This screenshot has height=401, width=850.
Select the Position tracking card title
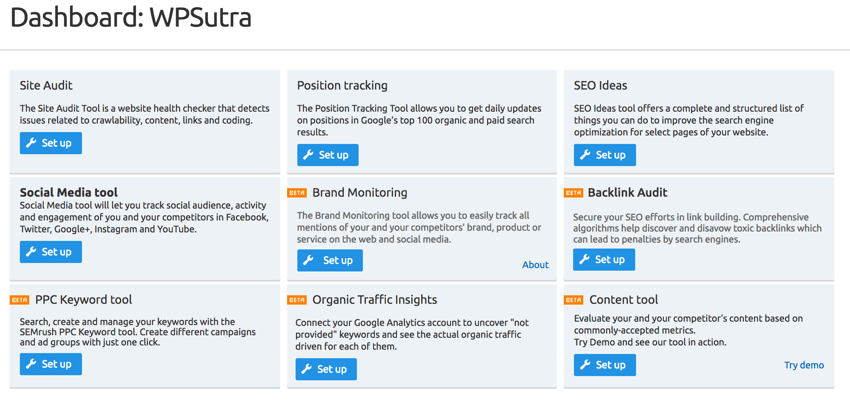click(342, 85)
